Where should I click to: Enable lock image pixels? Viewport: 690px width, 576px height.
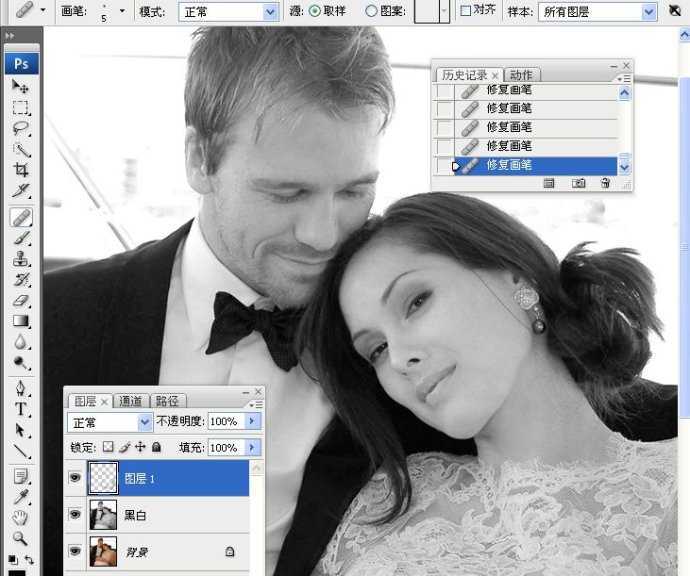[125, 447]
